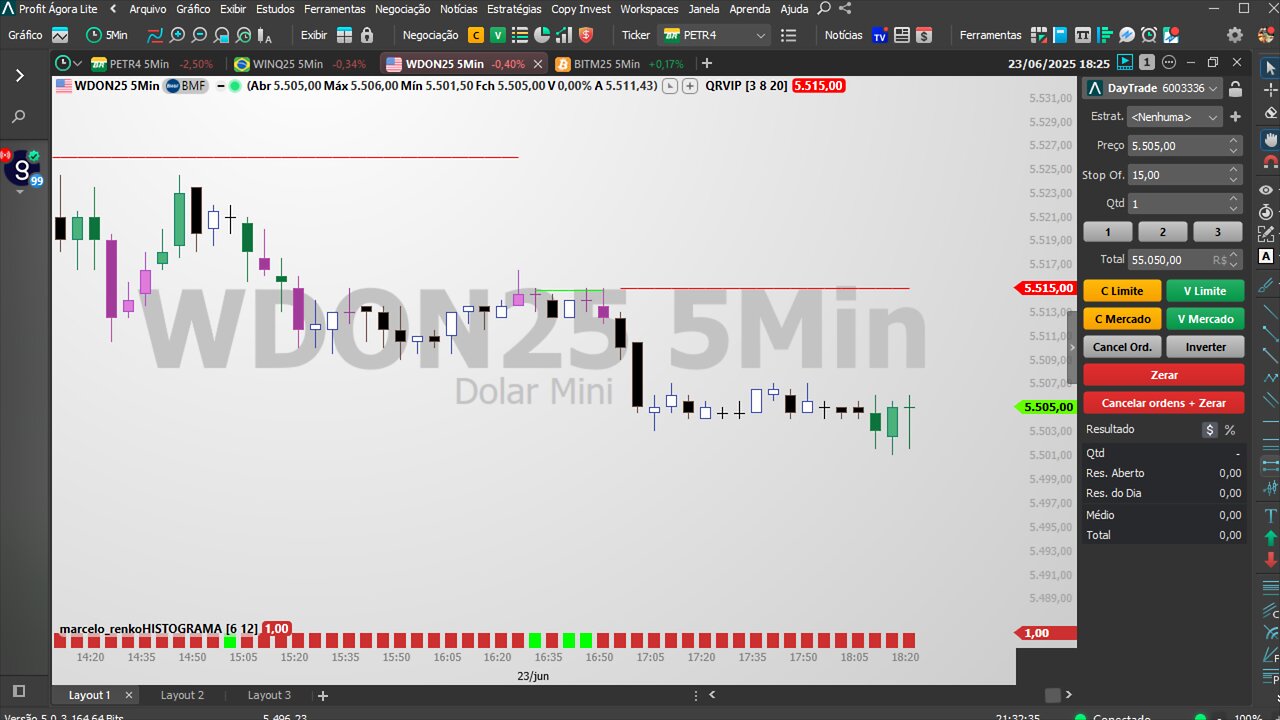
Task: Open the DayTrade 6003336 account dropdown
Action: click(x=1154, y=88)
